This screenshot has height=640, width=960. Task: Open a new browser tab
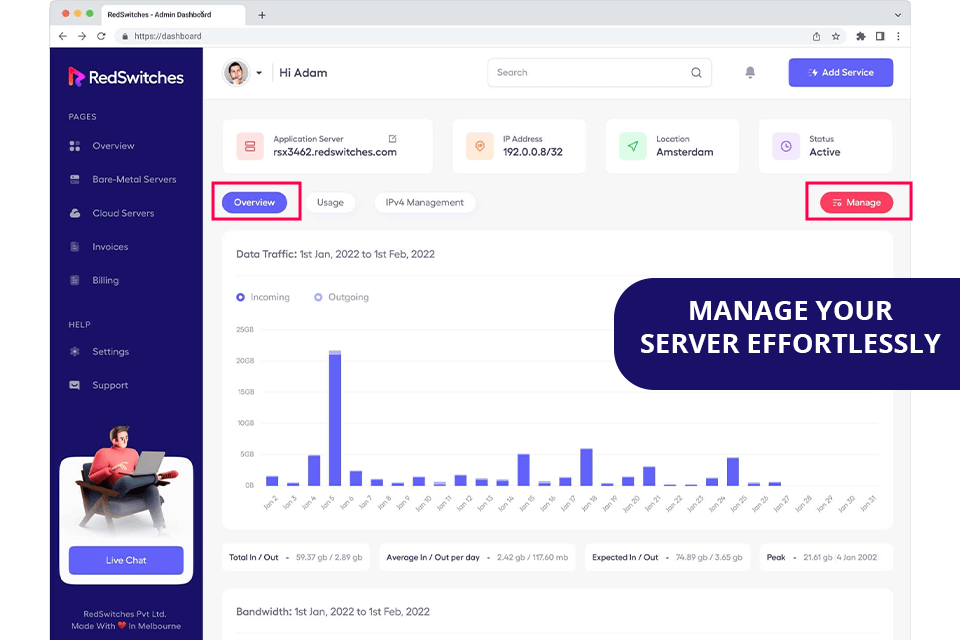[x=262, y=15]
